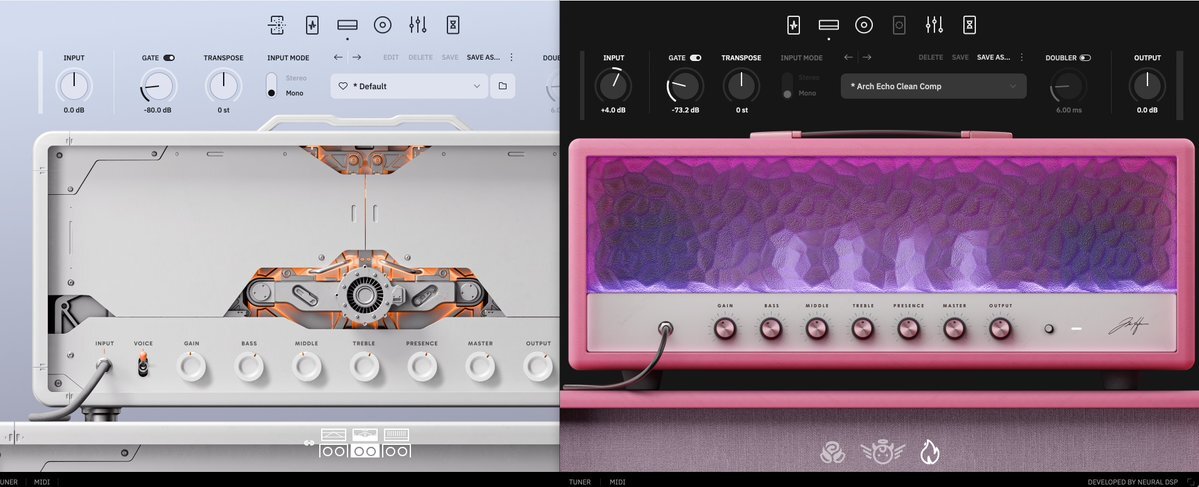Open the adaptive gate icon in left plugin

coord(276,25)
